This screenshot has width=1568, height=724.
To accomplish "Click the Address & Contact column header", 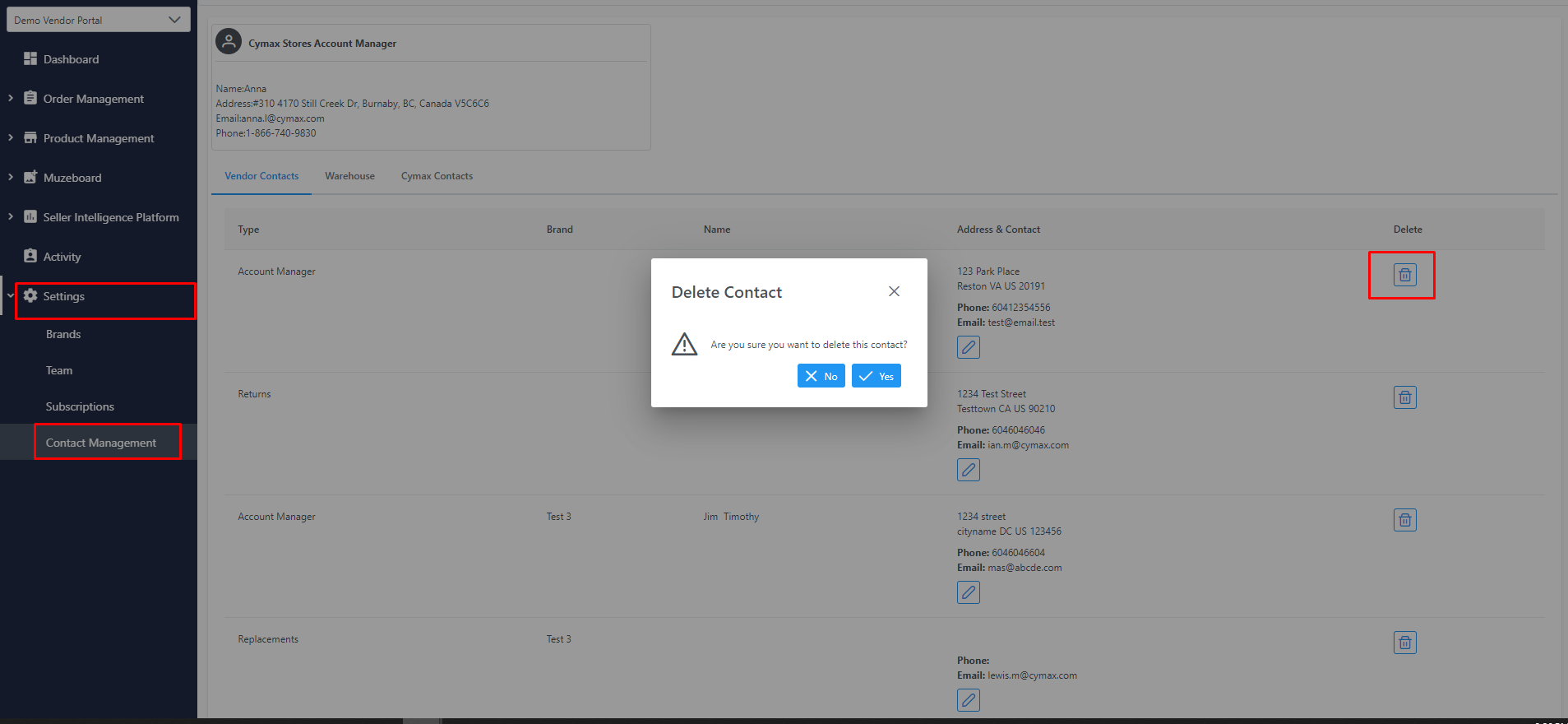I will [x=998, y=230].
